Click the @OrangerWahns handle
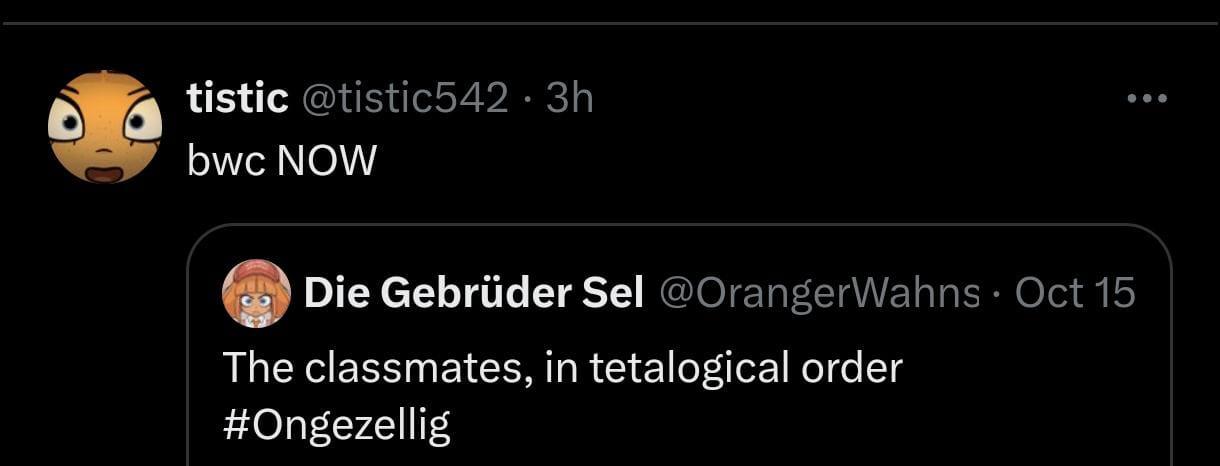Screen dimensions: 1220x466 pos(817,293)
